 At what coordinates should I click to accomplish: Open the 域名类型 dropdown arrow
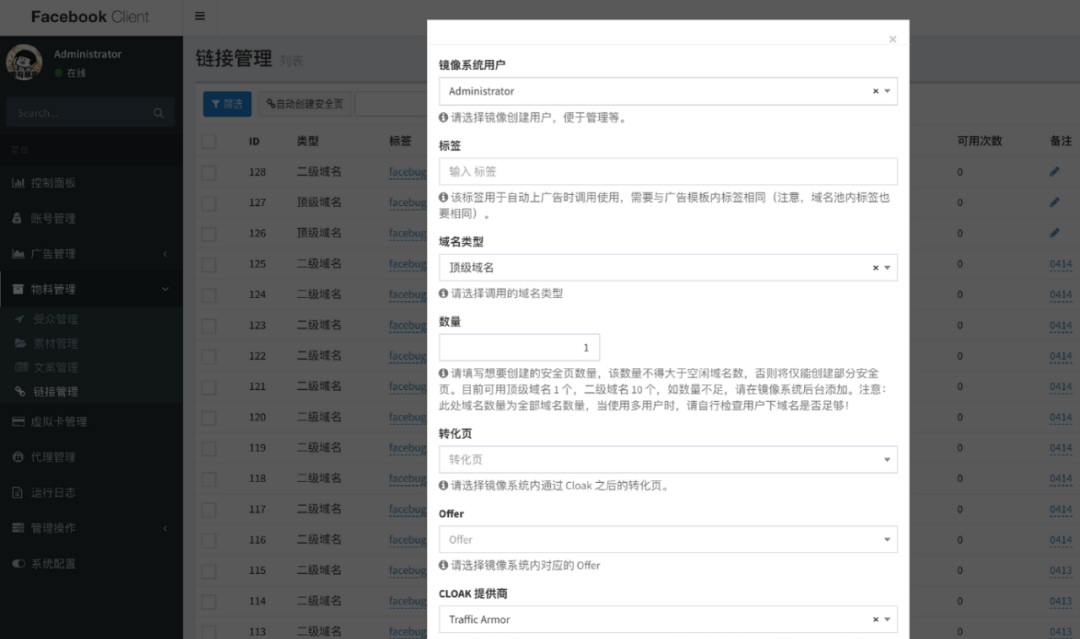point(887,267)
